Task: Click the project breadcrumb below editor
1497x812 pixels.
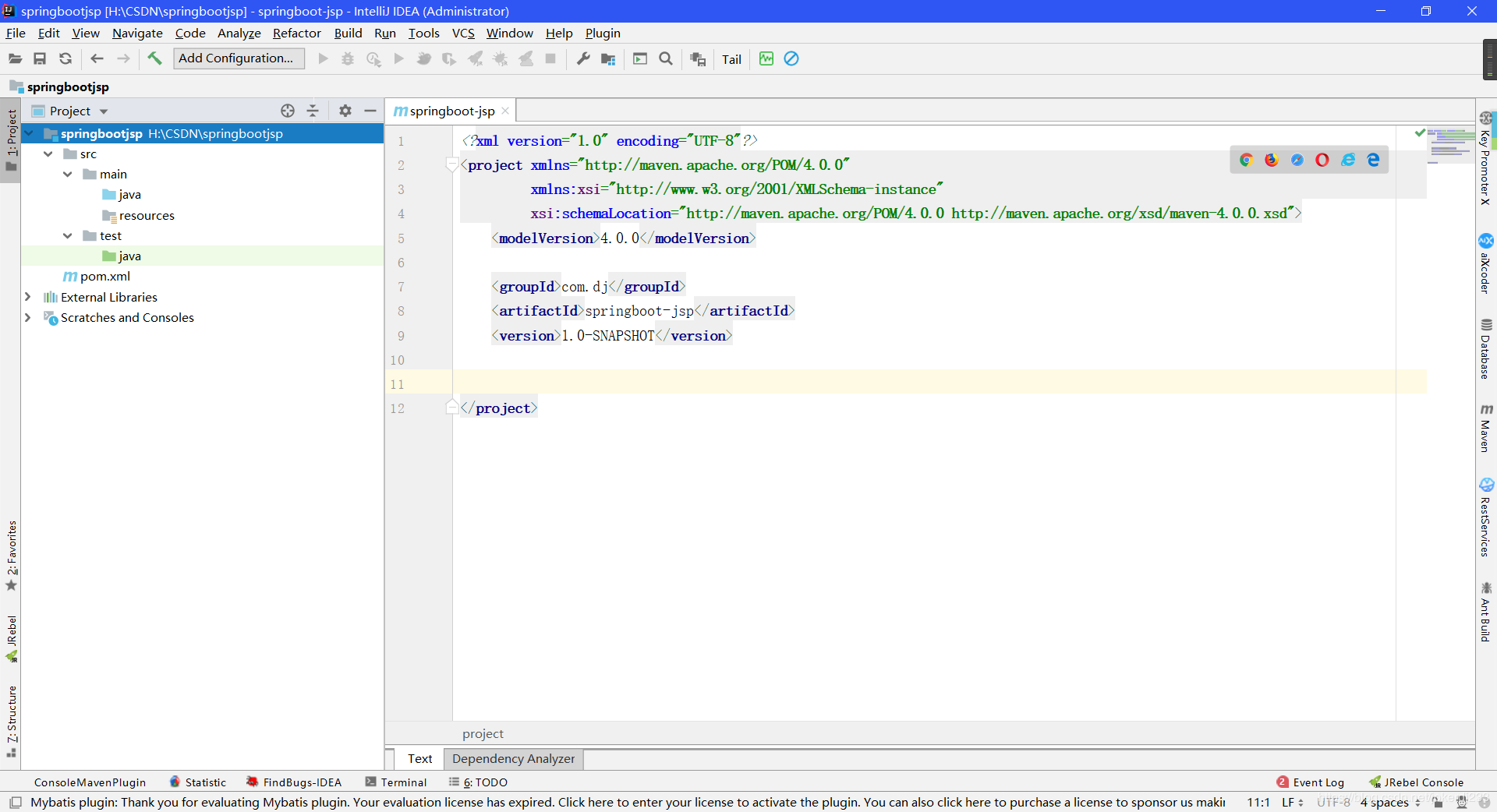Action: click(x=483, y=733)
